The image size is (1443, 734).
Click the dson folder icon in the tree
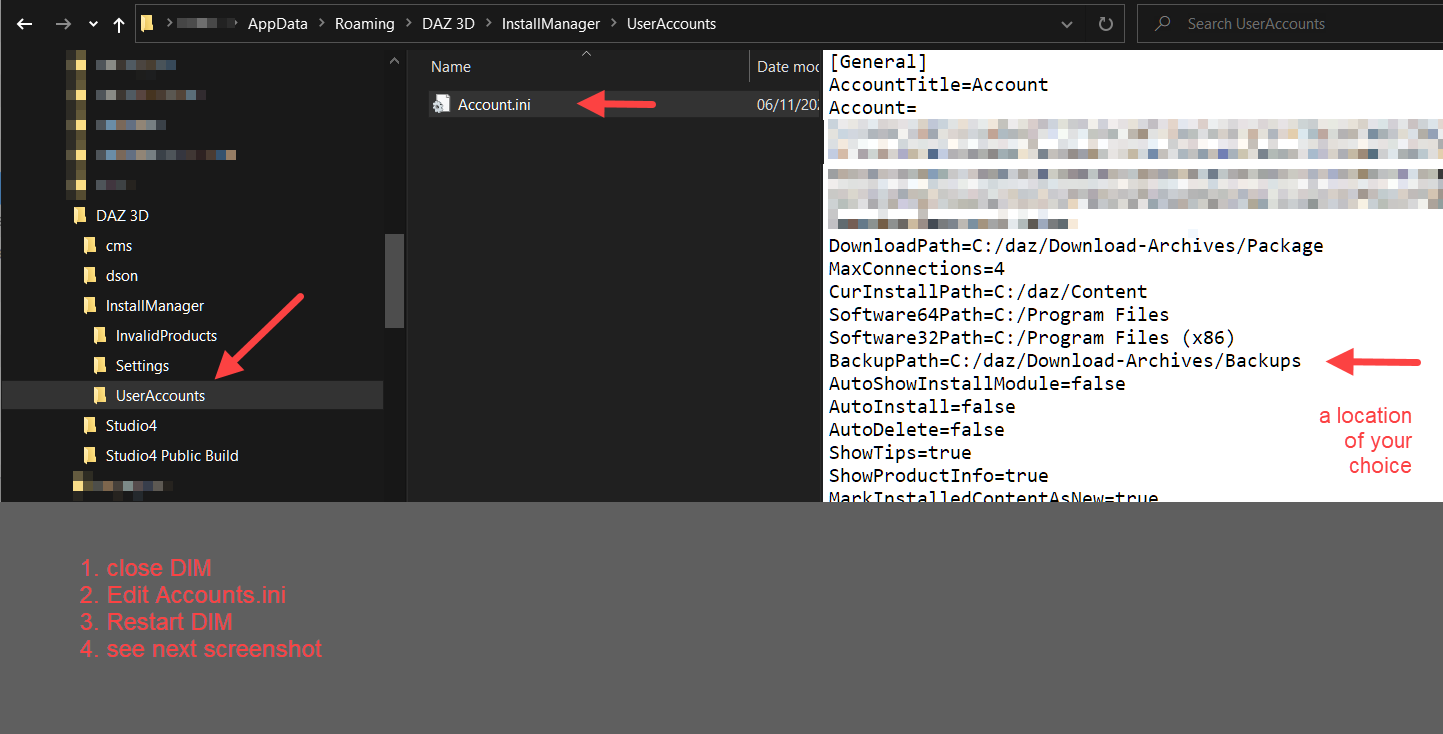click(x=90, y=275)
